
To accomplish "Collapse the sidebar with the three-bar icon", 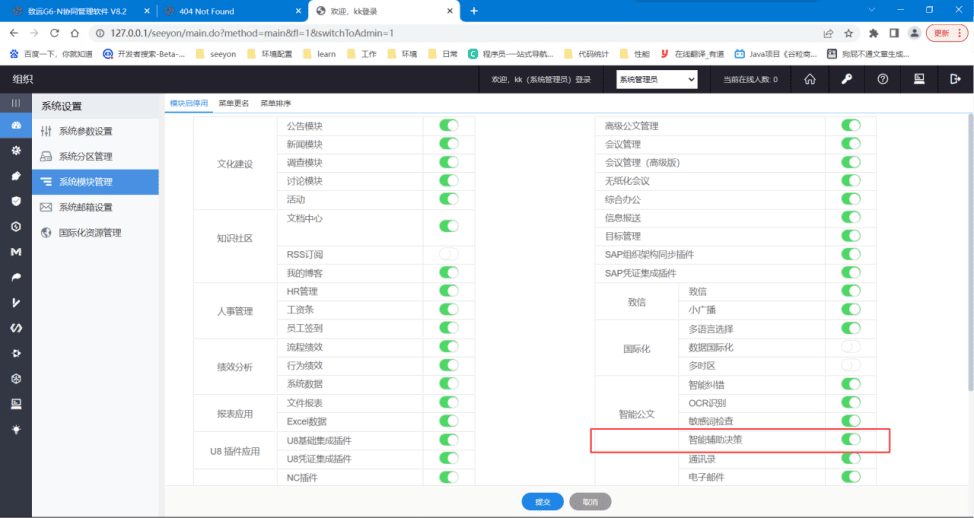I will (x=16, y=103).
